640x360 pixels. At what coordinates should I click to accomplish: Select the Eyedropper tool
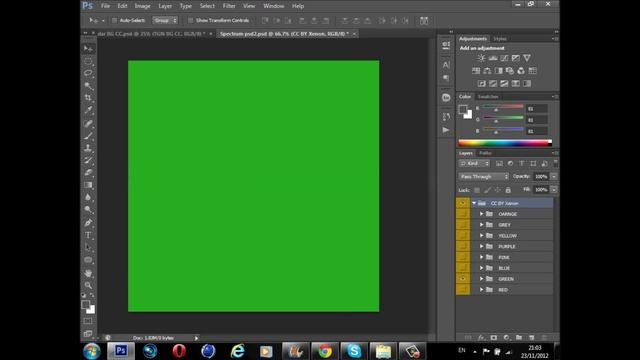(x=88, y=110)
